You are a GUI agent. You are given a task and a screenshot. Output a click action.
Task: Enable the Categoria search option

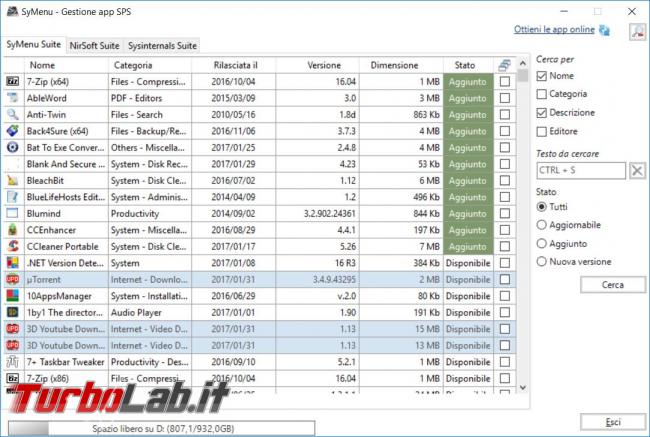point(541,94)
